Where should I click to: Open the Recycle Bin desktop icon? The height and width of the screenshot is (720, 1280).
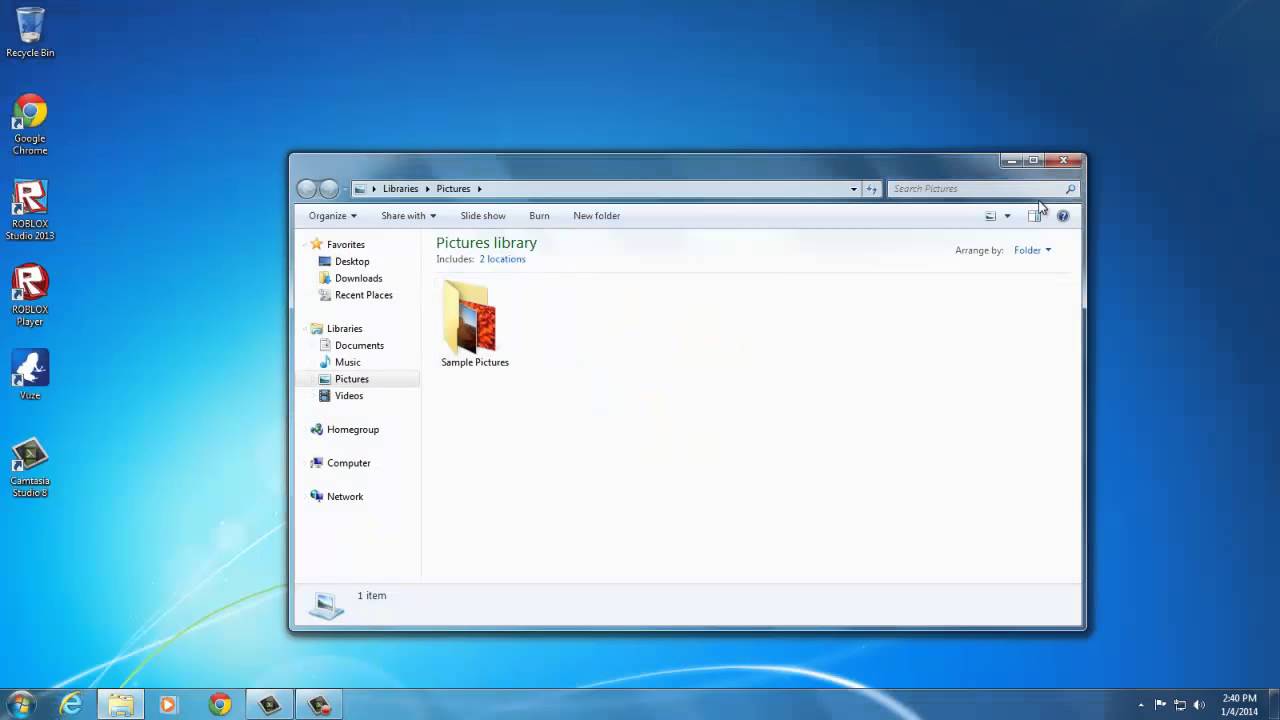click(30, 31)
